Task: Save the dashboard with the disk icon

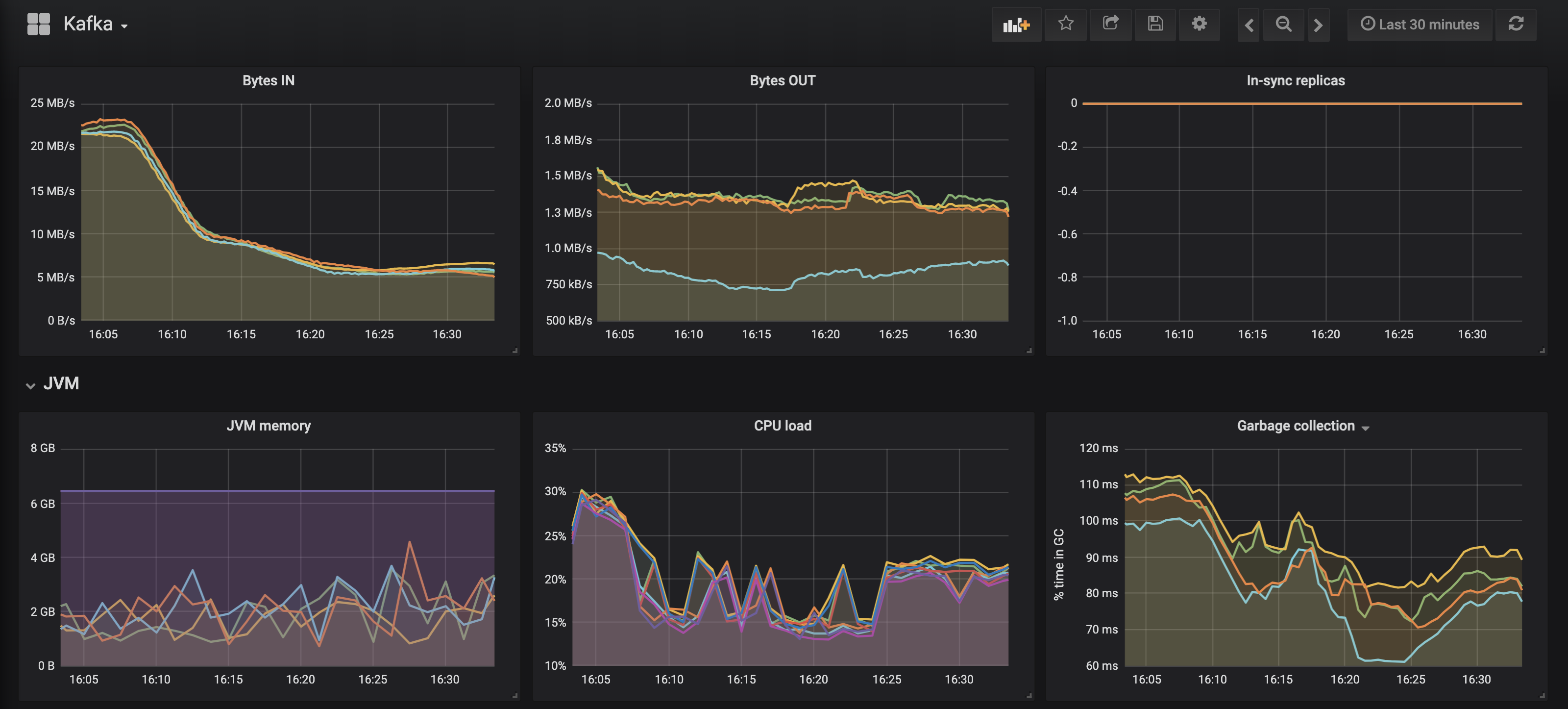Action: pyautogui.click(x=1155, y=24)
